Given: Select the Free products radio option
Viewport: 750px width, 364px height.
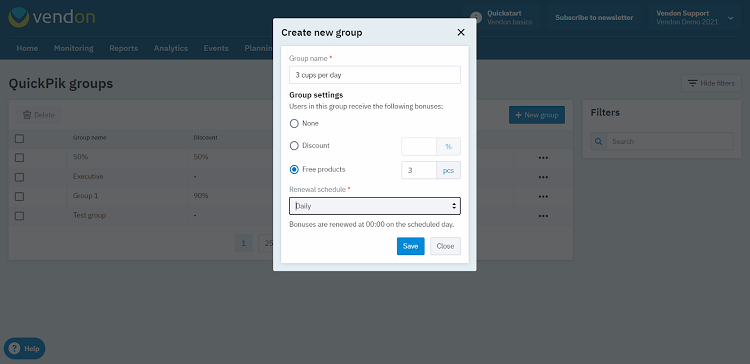Looking at the screenshot, I should click(x=294, y=169).
